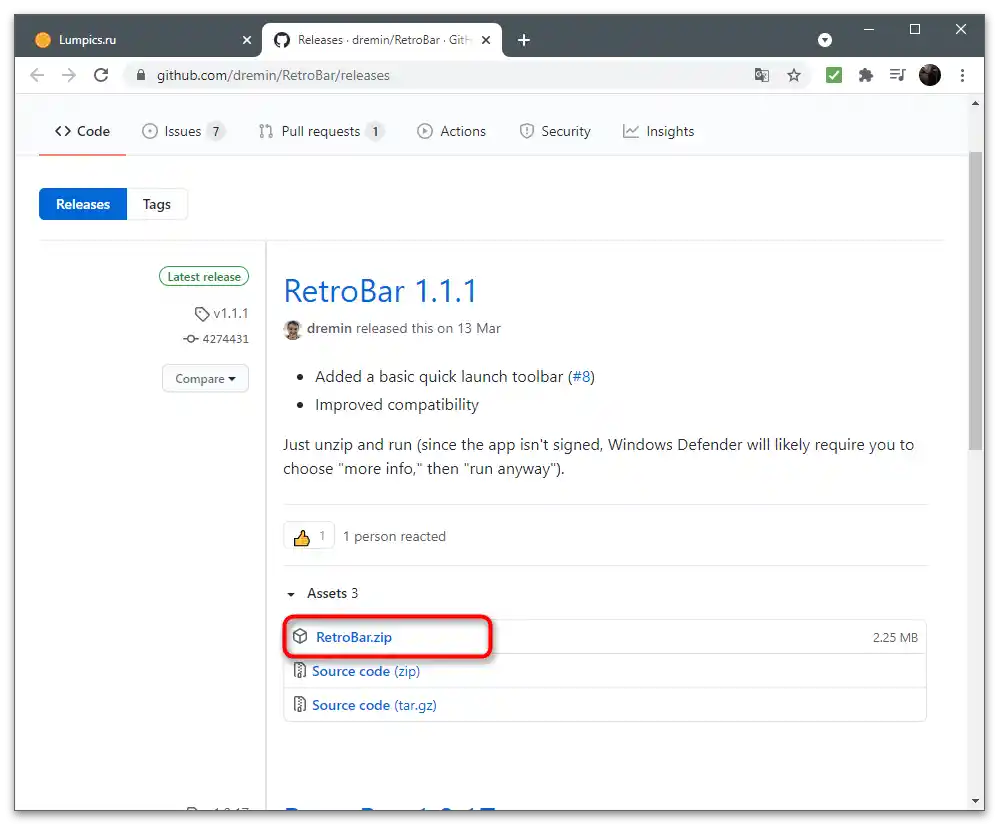
Task: Open the Pull requests tab
Action: tap(321, 131)
